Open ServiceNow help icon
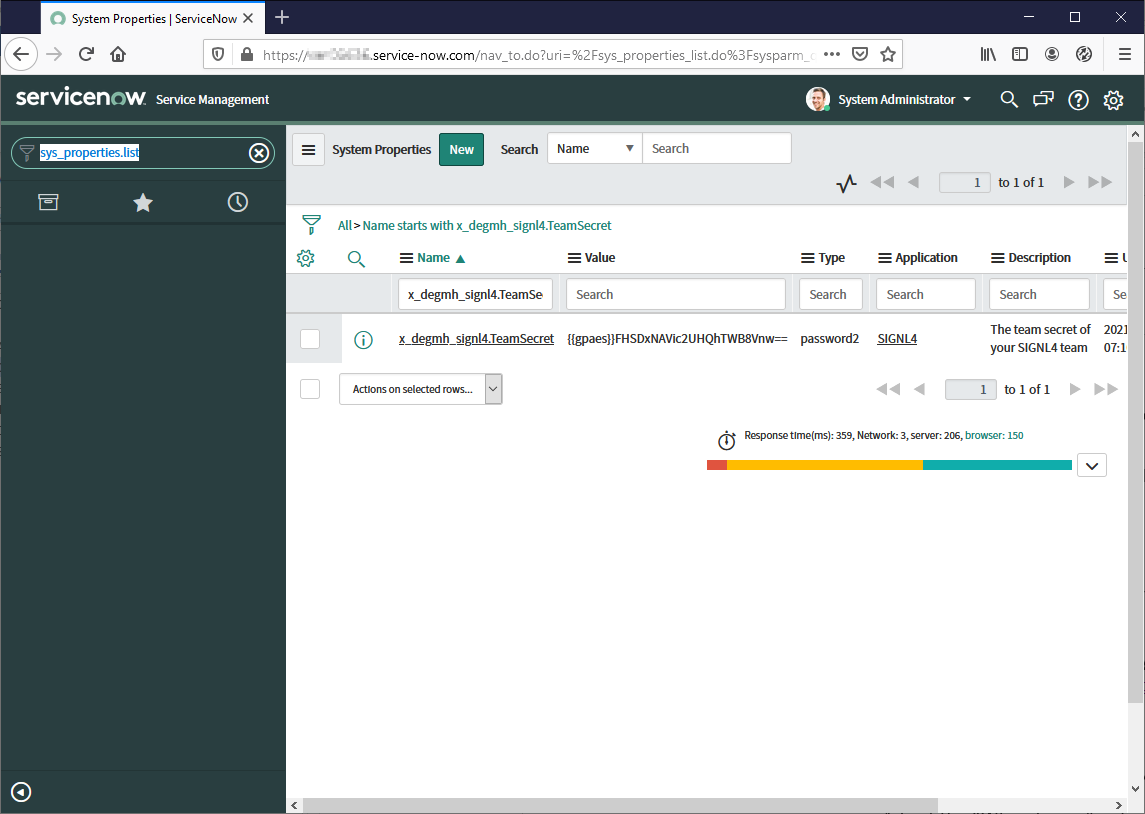The height and width of the screenshot is (814, 1145). click(x=1079, y=100)
